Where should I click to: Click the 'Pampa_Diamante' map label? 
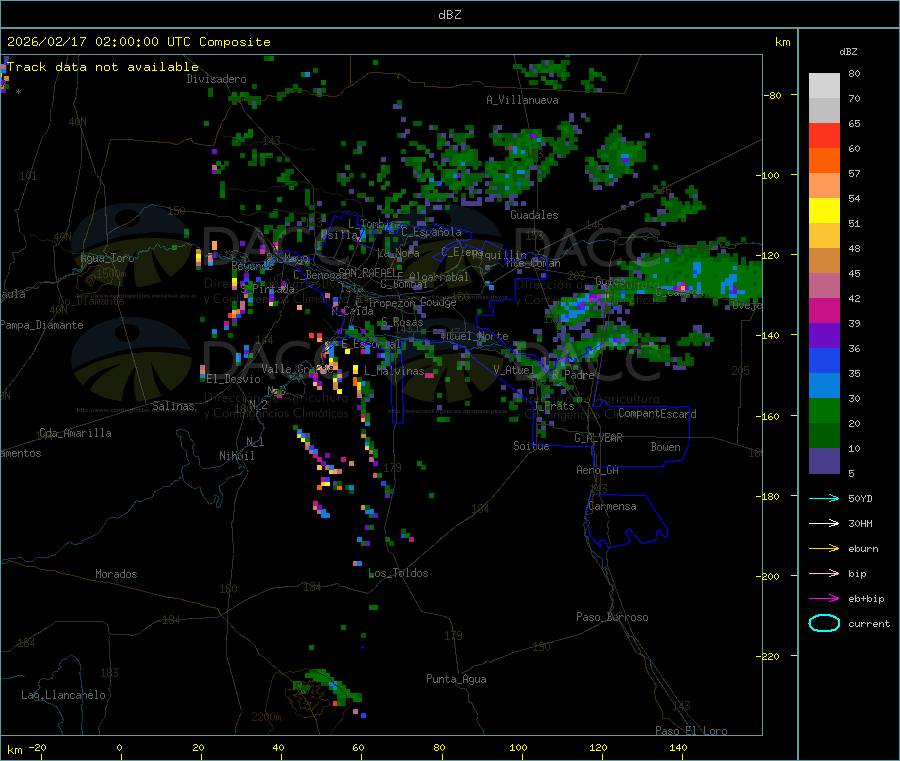[41, 325]
